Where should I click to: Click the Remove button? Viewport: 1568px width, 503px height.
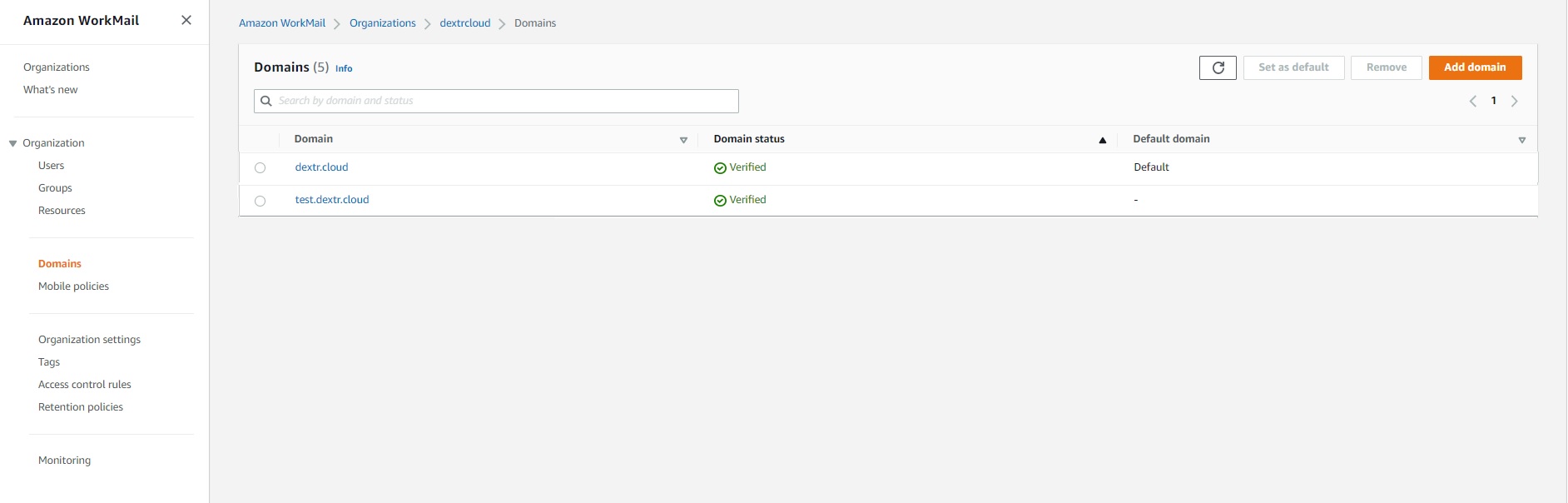[1387, 67]
